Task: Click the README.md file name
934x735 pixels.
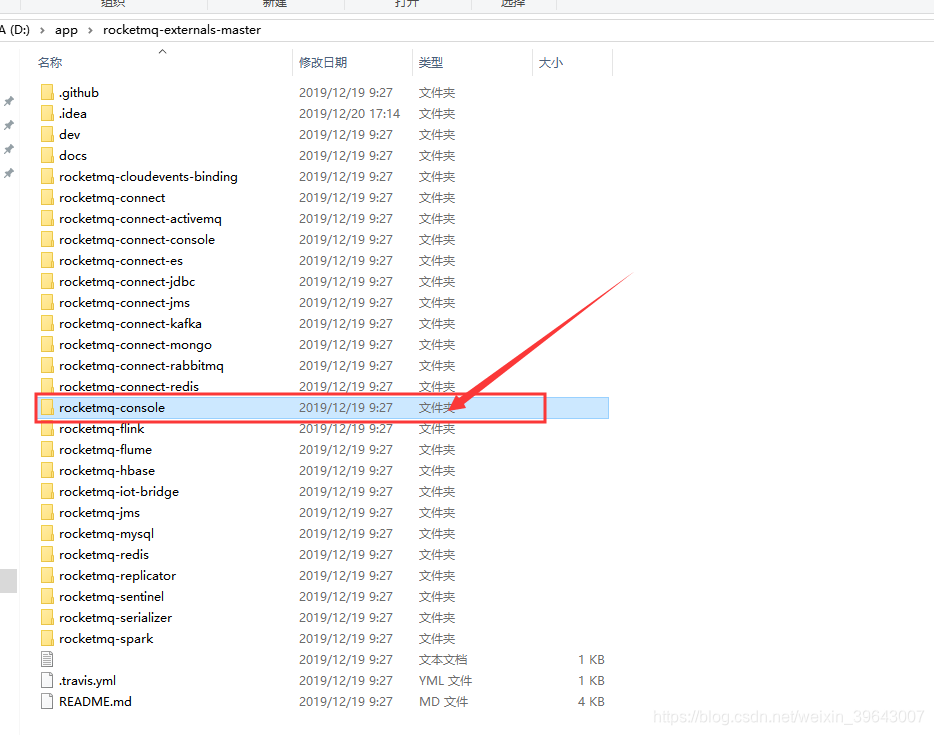Action: (95, 702)
